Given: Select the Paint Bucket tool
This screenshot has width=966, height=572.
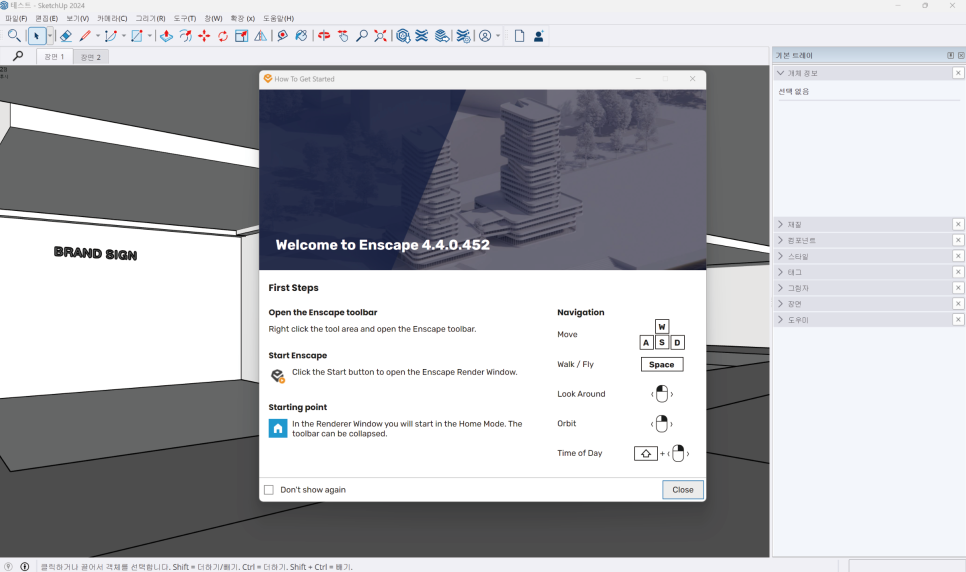Looking at the screenshot, I should (301, 36).
